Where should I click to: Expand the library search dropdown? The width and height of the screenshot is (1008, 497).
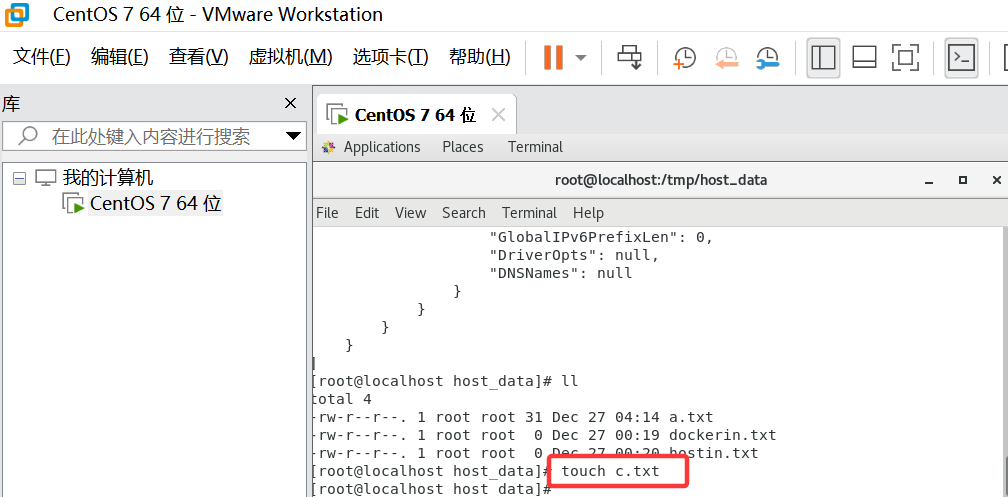coord(294,136)
